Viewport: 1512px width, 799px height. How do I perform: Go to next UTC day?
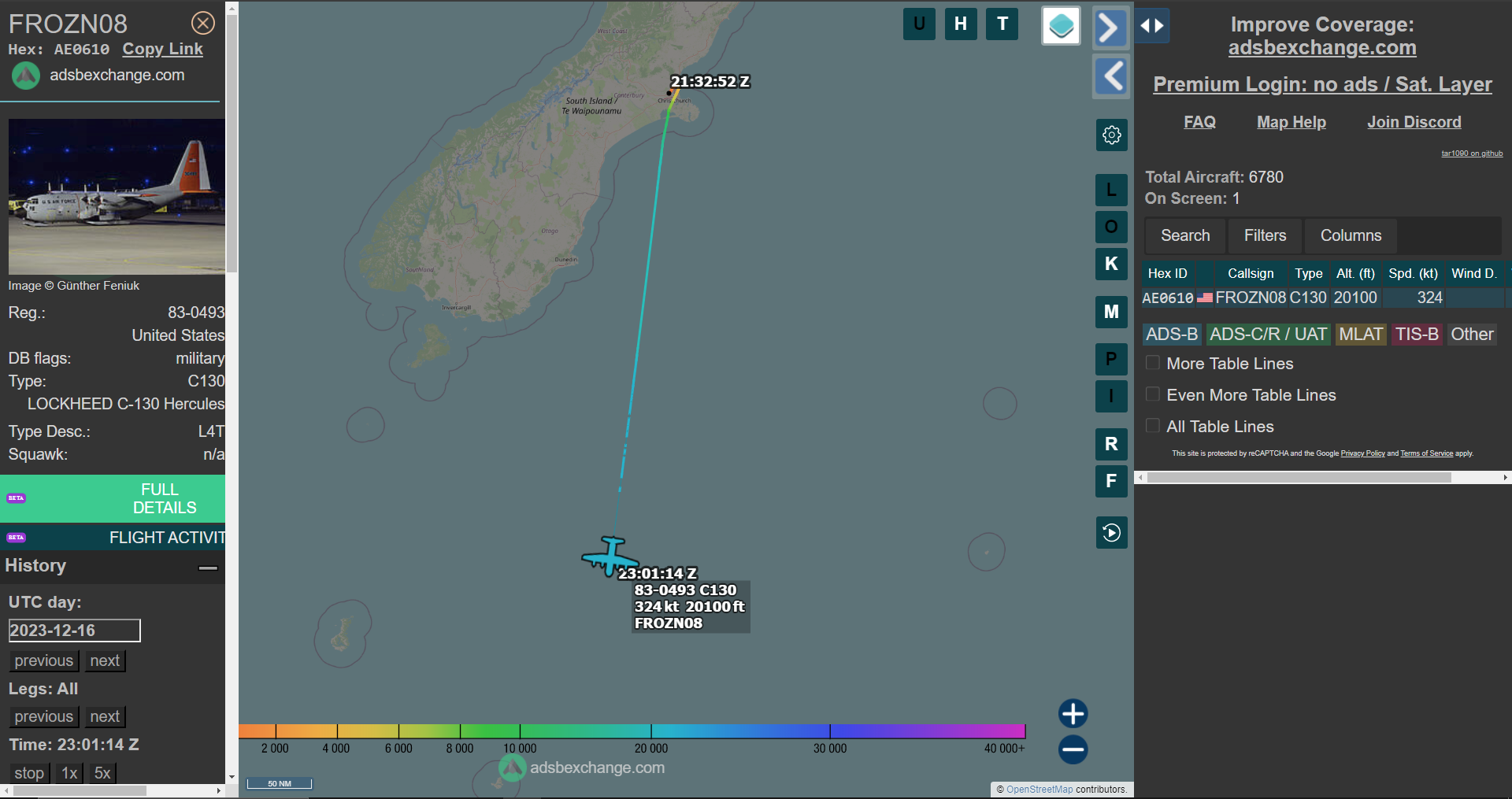point(105,660)
